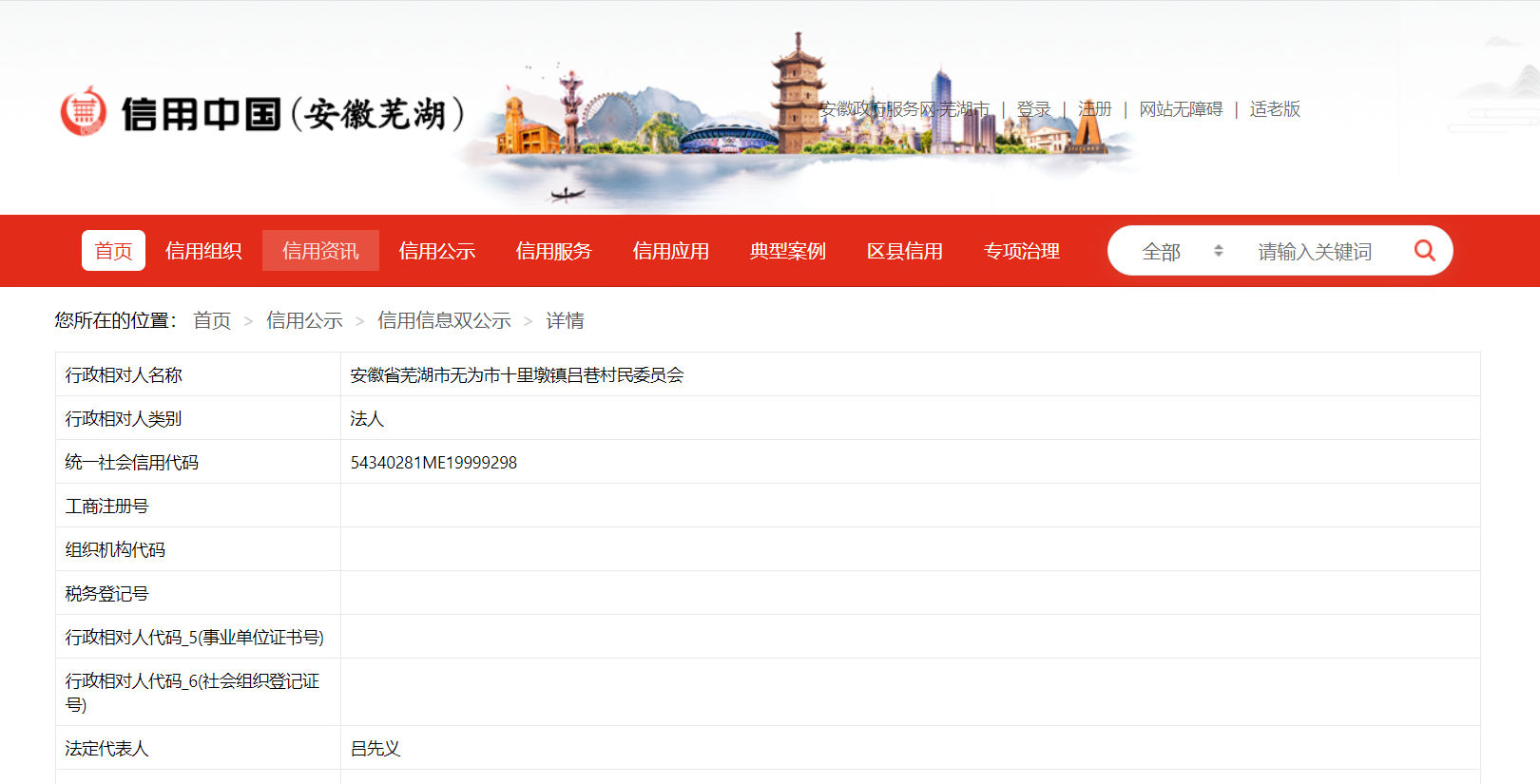Image resolution: width=1540 pixels, height=784 pixels.
Task: Click the Credit China emblem logo
Action: click(84, 111)
